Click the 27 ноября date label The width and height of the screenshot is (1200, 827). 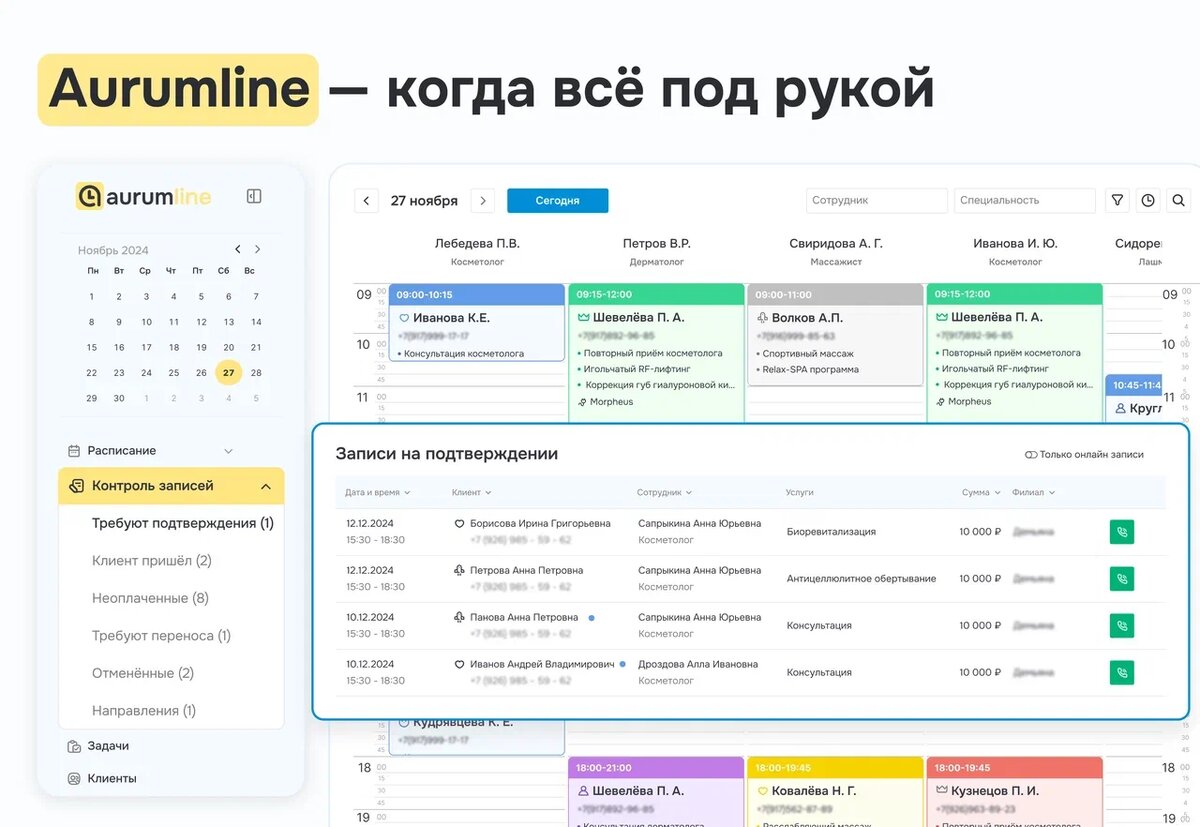coord(424,201)
